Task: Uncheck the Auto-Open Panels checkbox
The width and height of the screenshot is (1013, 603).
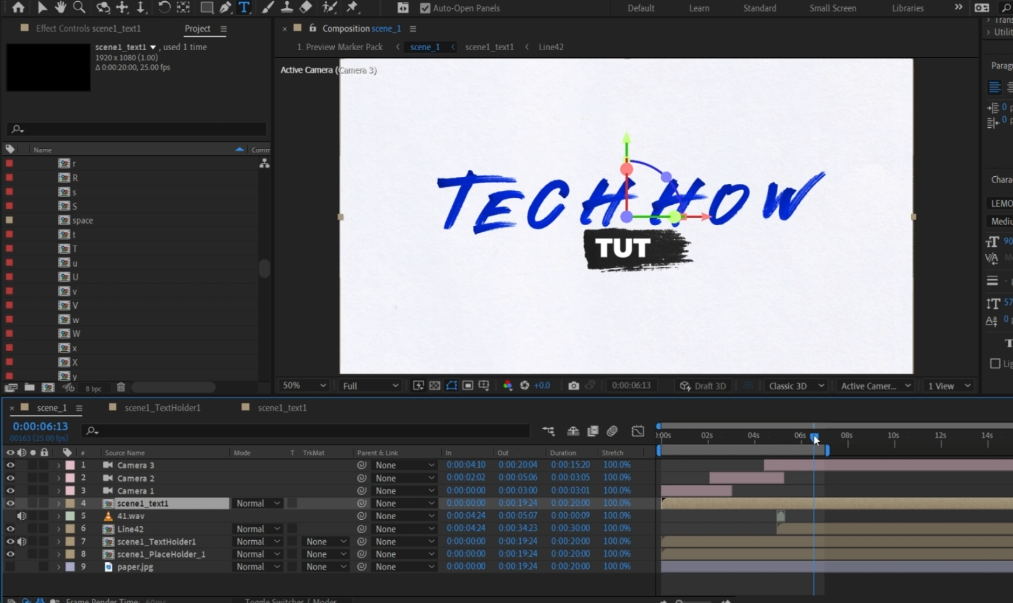Action: (425, 8)
